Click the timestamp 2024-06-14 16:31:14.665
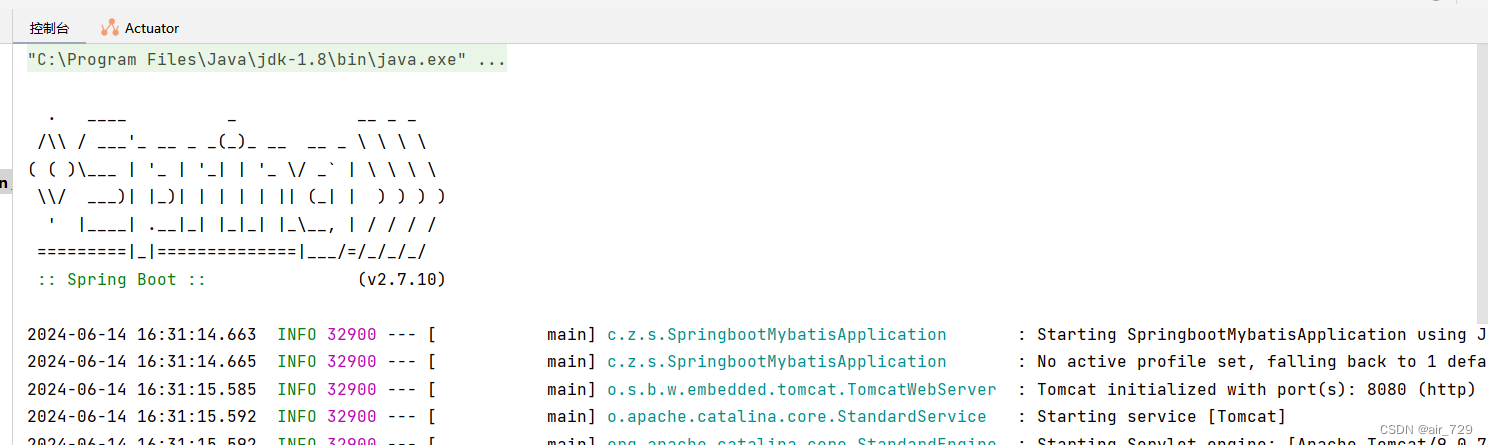The height and width of the screenshot is (445, 1488). [x=141, y=362]
